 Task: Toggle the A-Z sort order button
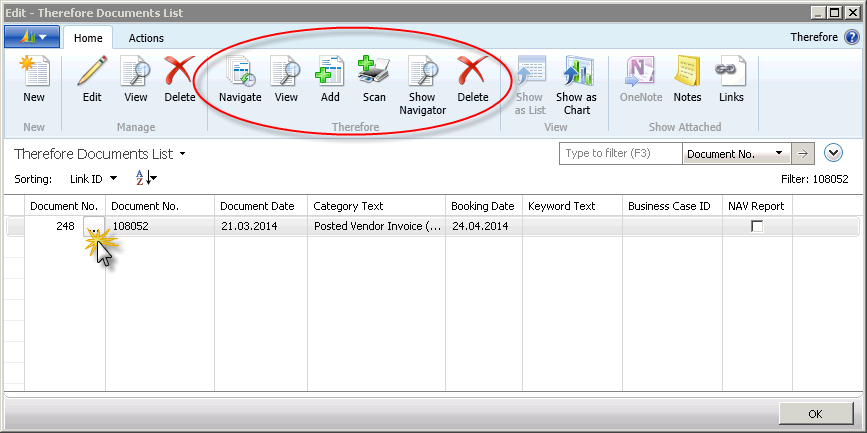pos(145,178)
